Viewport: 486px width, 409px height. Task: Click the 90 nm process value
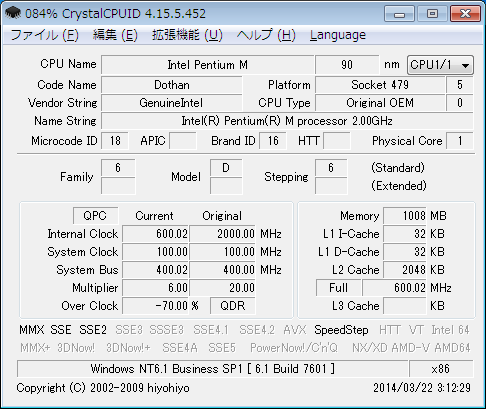[x=347, y=65]
